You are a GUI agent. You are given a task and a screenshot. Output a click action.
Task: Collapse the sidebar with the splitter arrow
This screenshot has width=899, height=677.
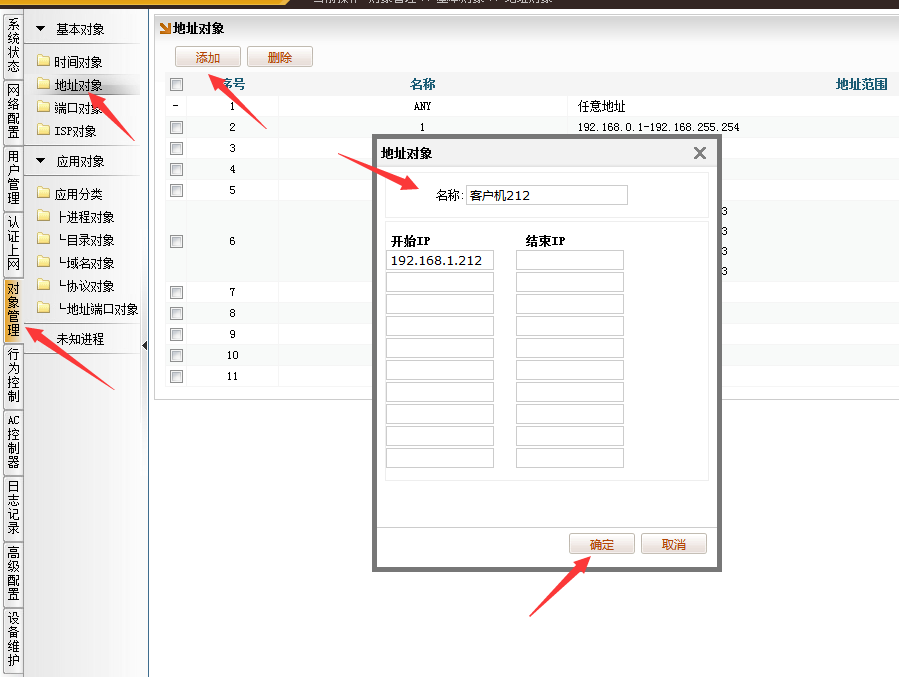coord(144,345)
